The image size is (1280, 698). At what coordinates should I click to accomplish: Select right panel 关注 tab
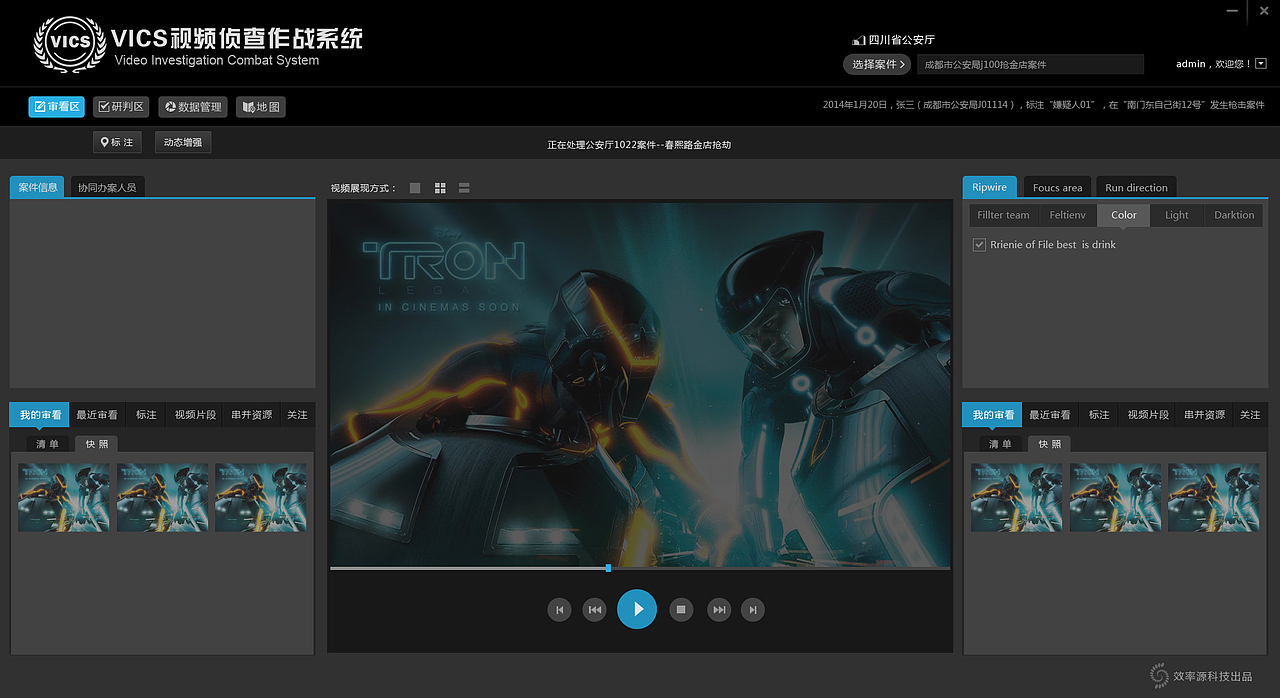(x=1250, y=415)
